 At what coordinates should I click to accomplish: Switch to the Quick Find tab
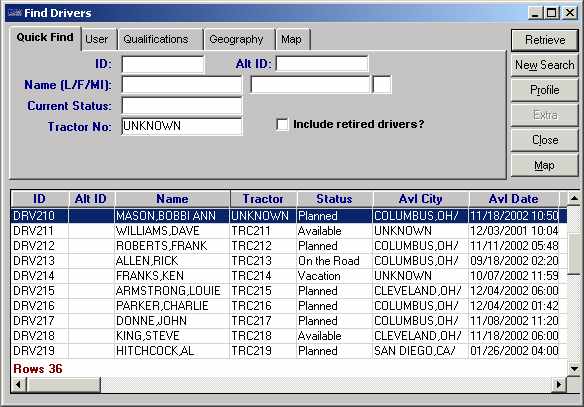pyautogui.click(x=45, y=38)
